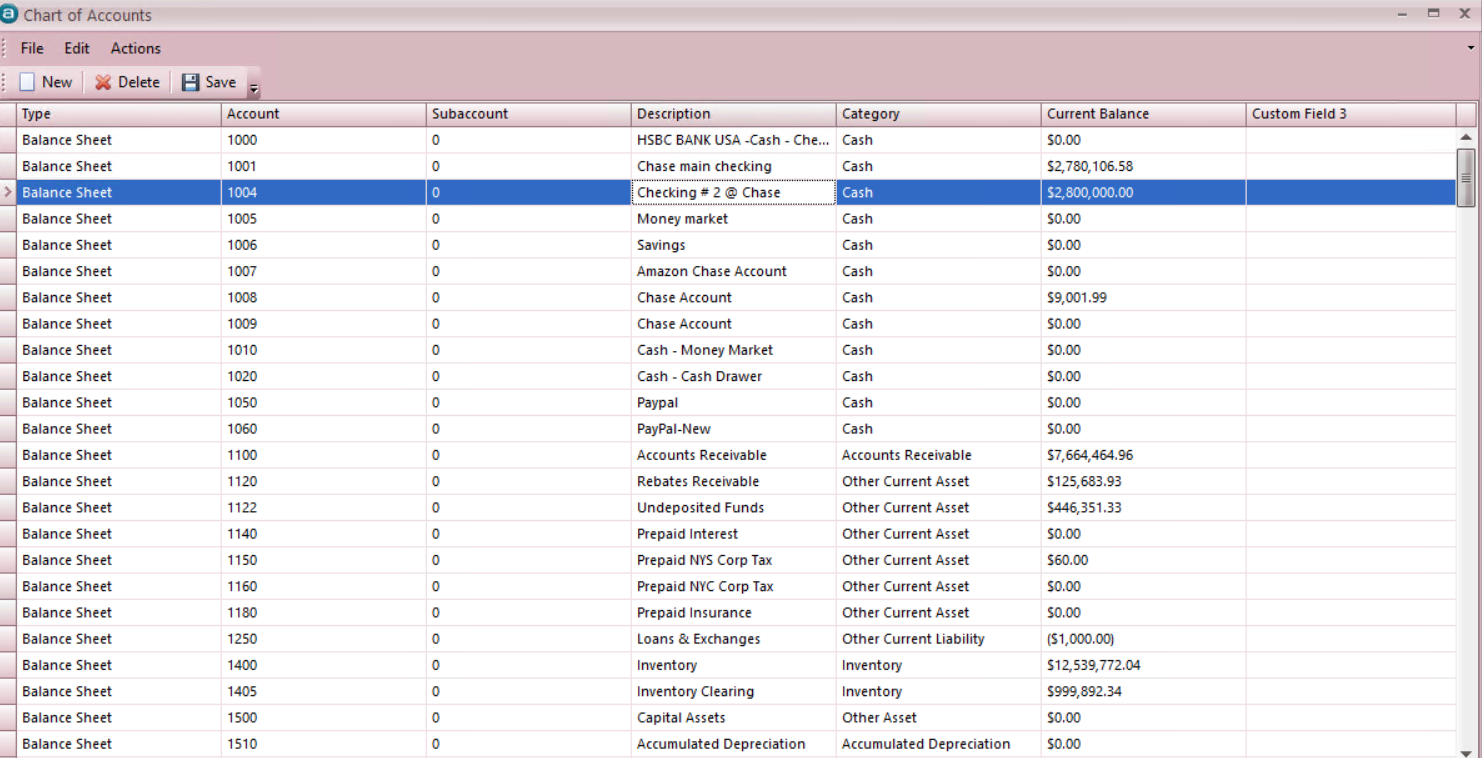
Task: Click the Checking # 2 @ Chase description field
Action: (x=733, y=192)
